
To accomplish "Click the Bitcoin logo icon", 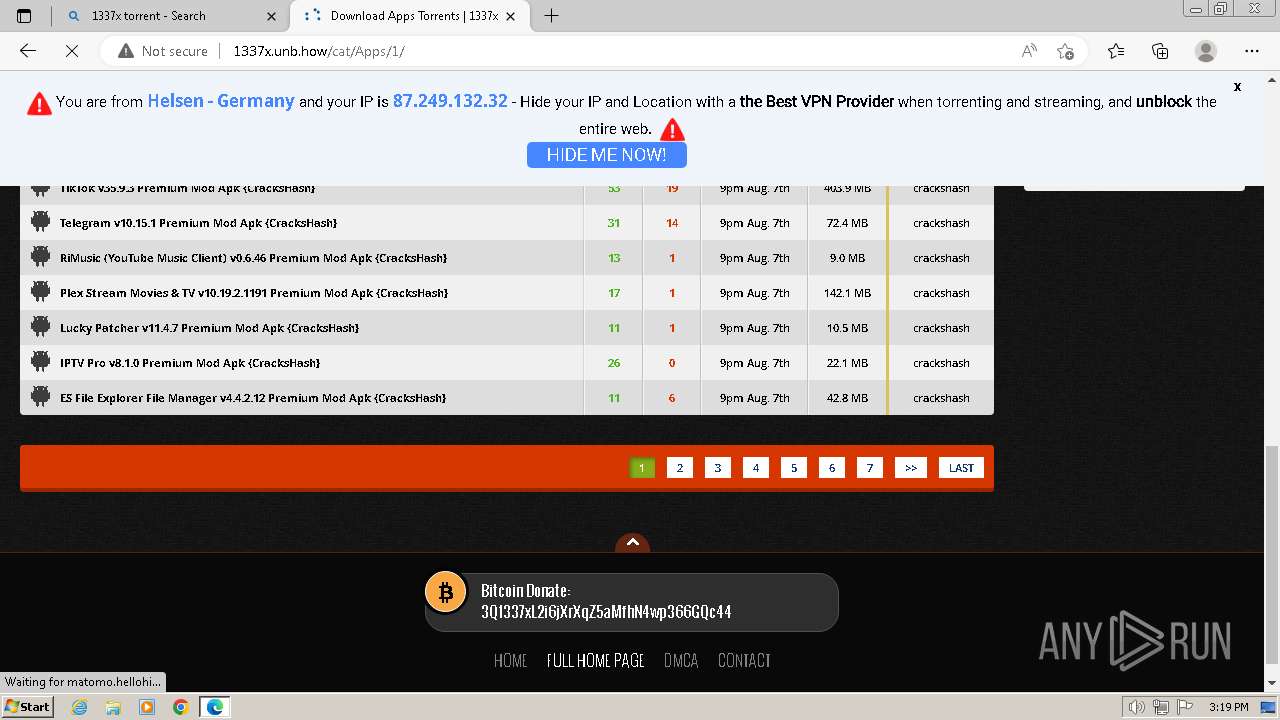I will click(446, 592).
